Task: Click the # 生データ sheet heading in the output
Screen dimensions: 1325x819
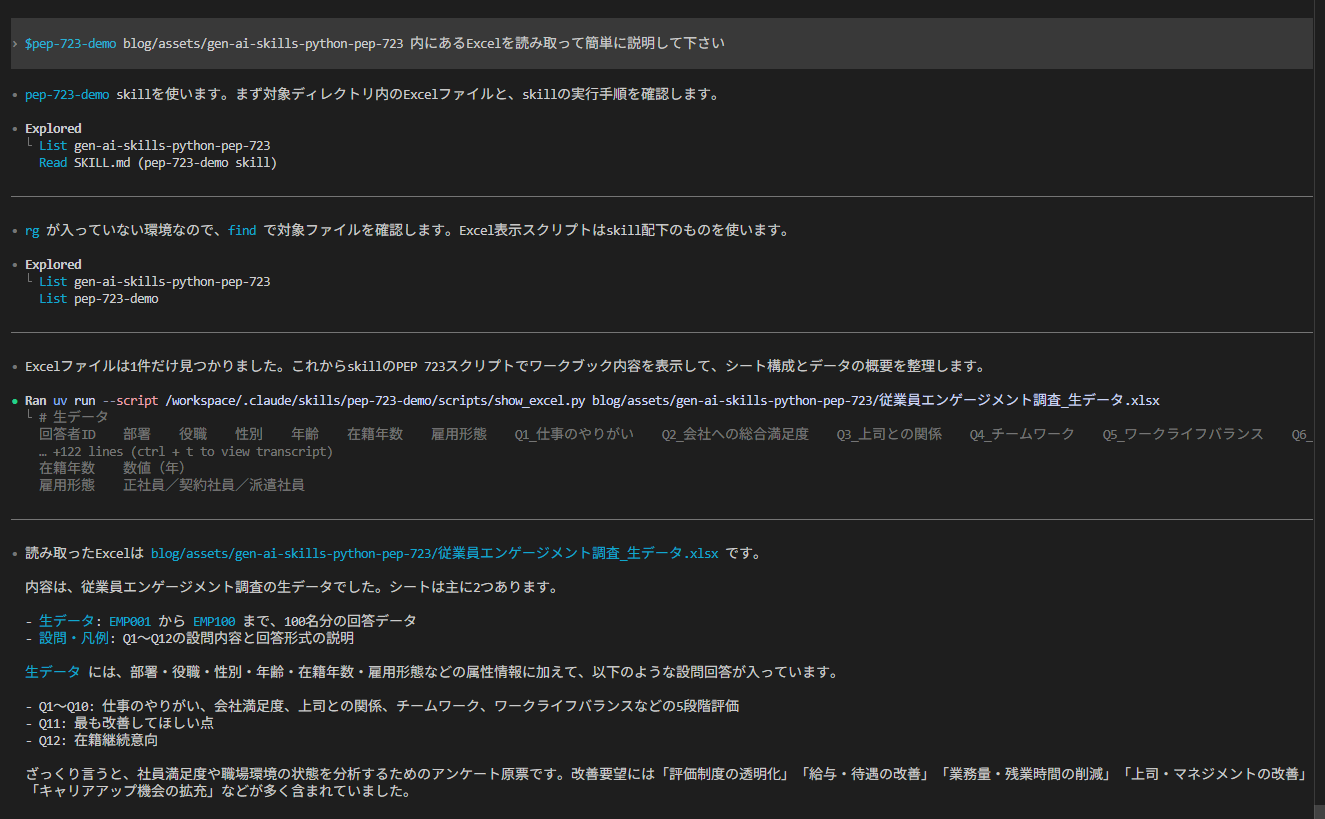Action: [74, 417]
